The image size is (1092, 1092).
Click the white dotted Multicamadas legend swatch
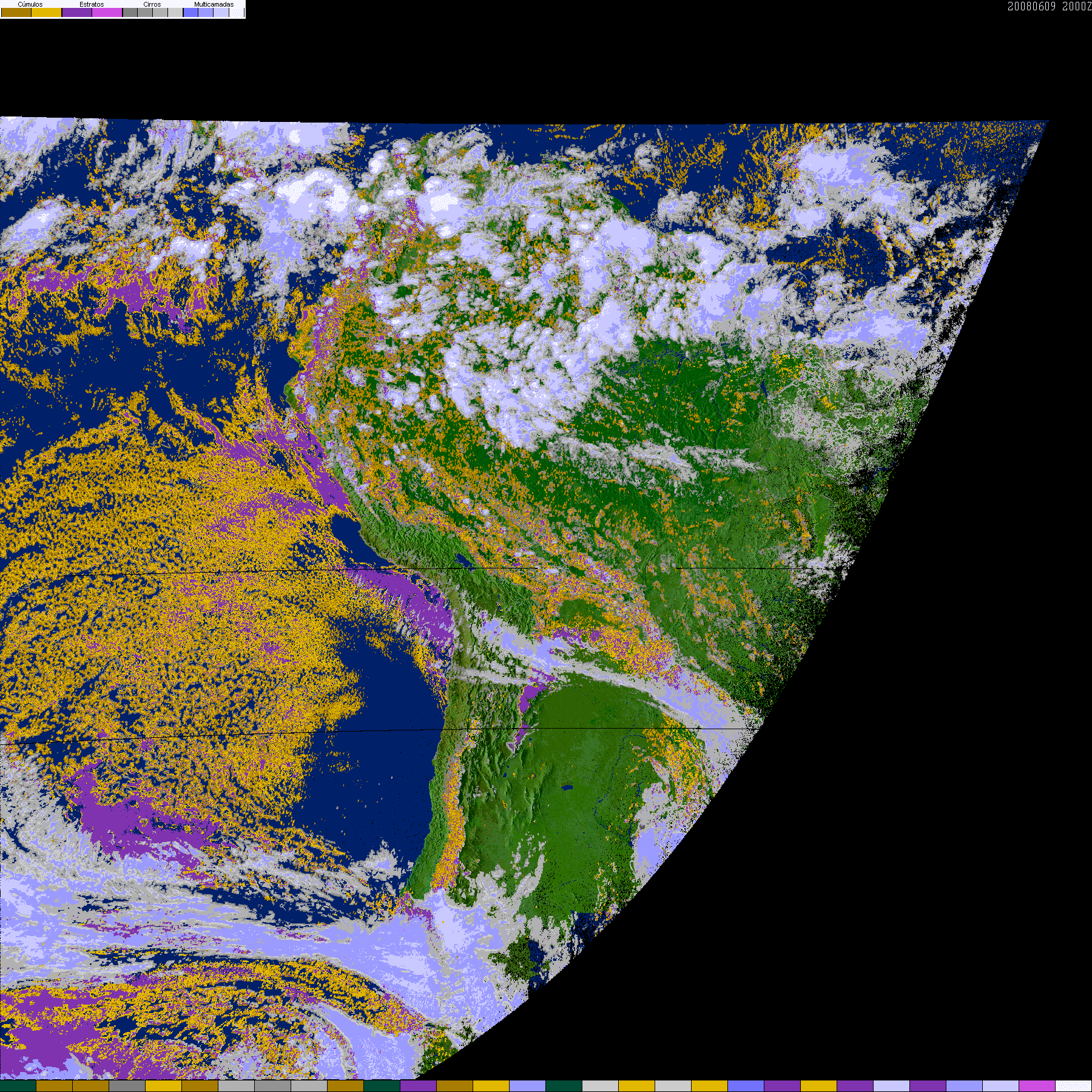click(237, 12)
